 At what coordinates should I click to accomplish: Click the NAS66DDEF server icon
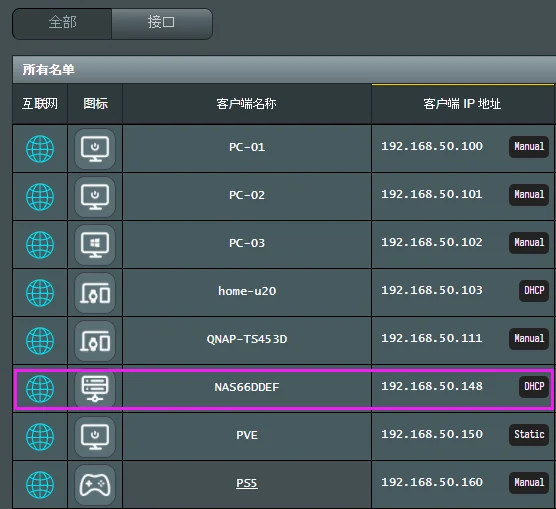(x=95, y=389)
